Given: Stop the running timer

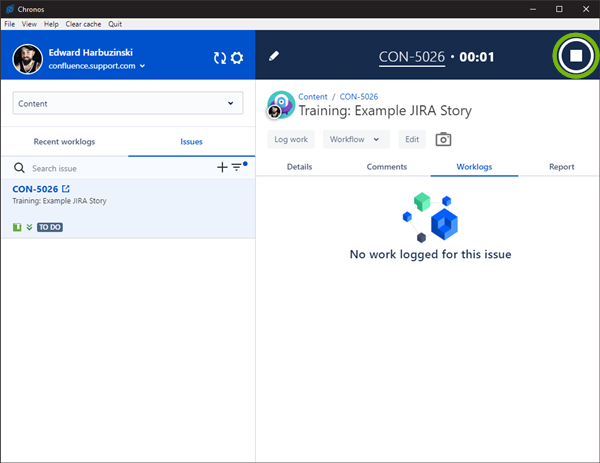Looking at the screenshot, I should click(x=576, y=56).
